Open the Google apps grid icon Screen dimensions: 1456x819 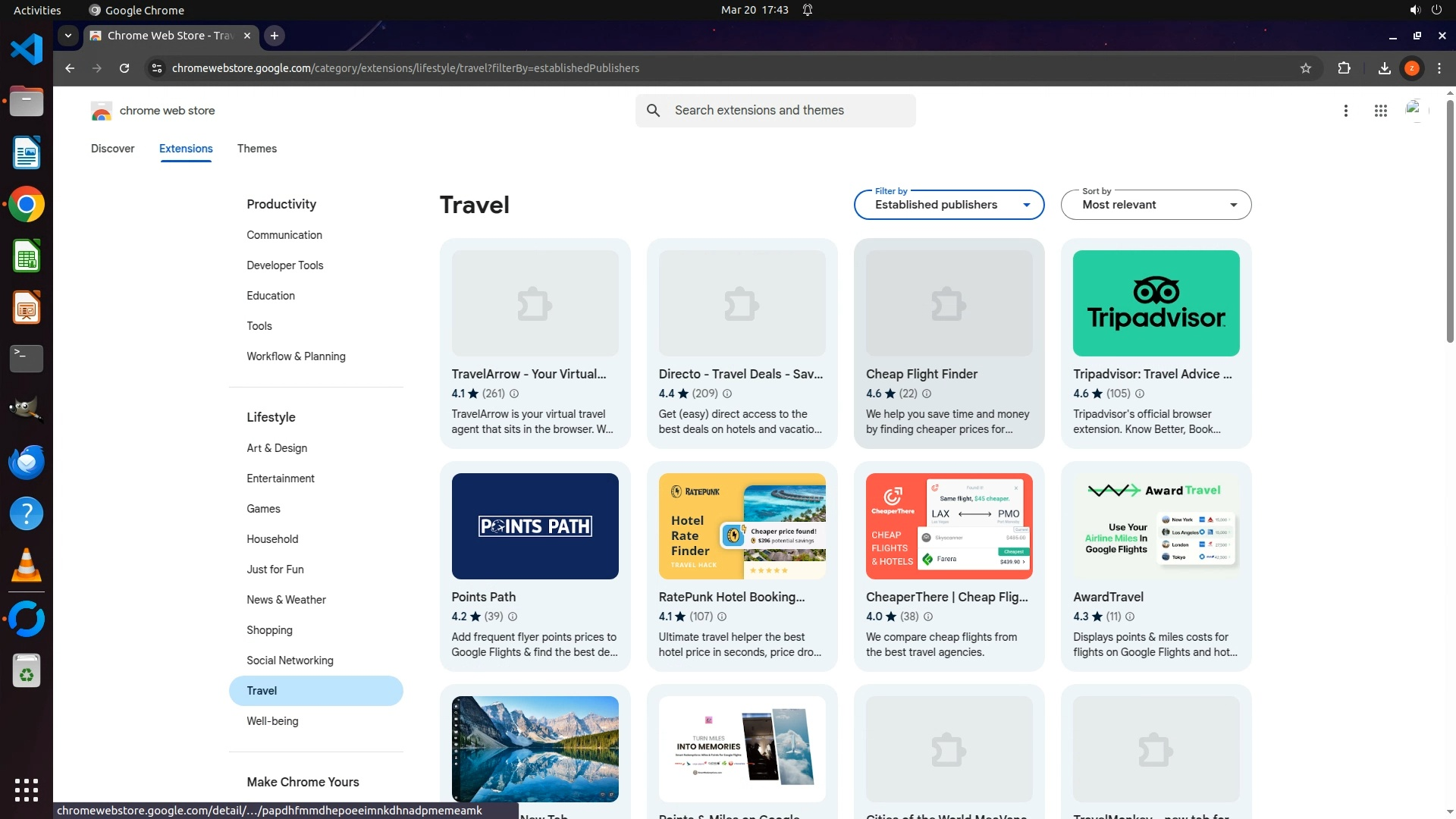[x=1380, y=111]
